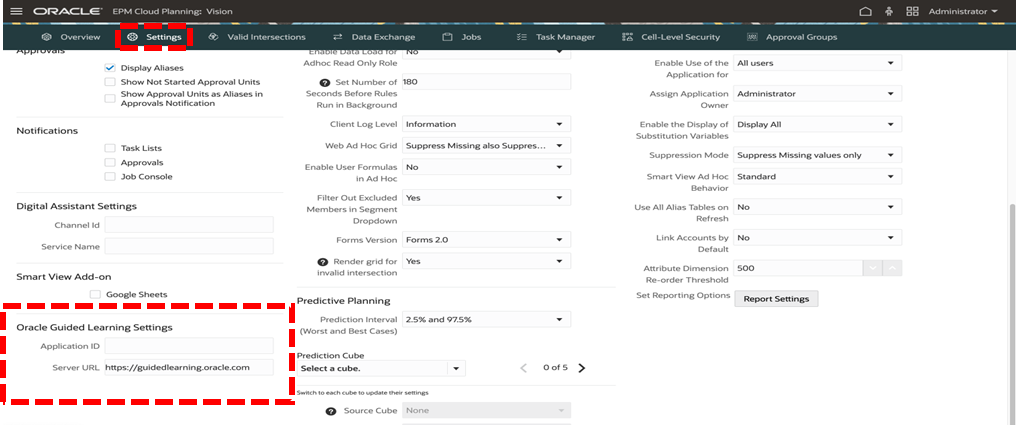
Task: Uncheck the Display Aliases checkbox
Action: click(110, 68)
